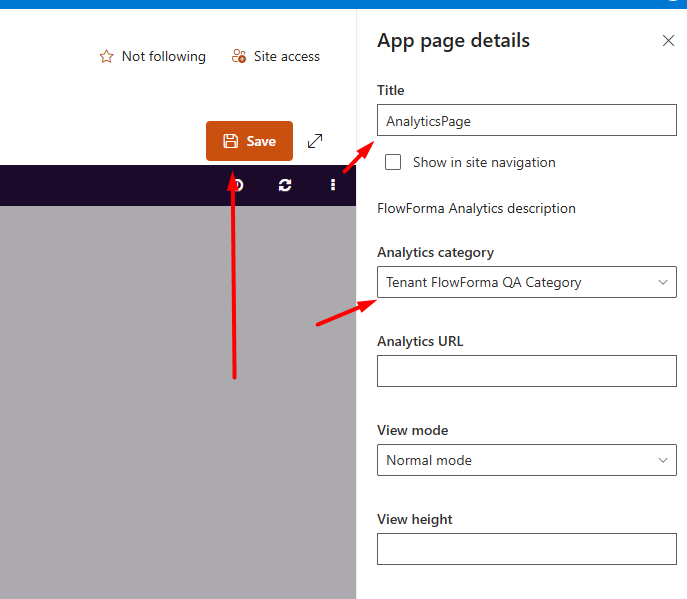Close the App page details panel
This screenshot has width=687, height=599.
pos(668,41)
